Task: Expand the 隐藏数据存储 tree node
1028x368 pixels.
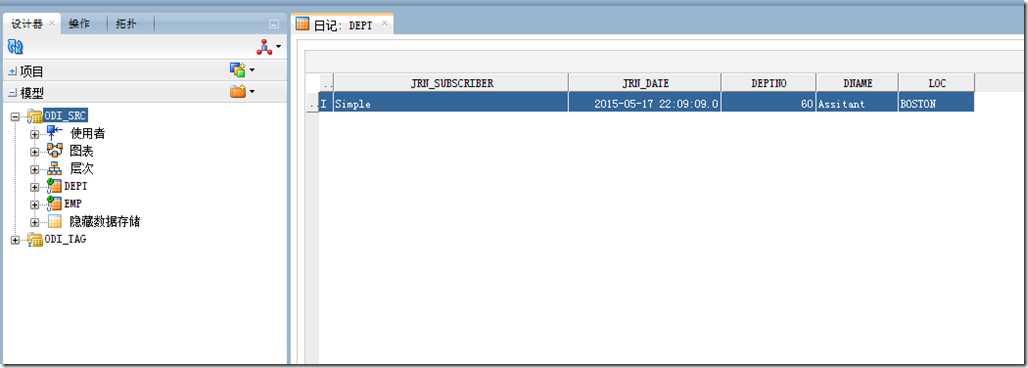Action: coord(35,222)
